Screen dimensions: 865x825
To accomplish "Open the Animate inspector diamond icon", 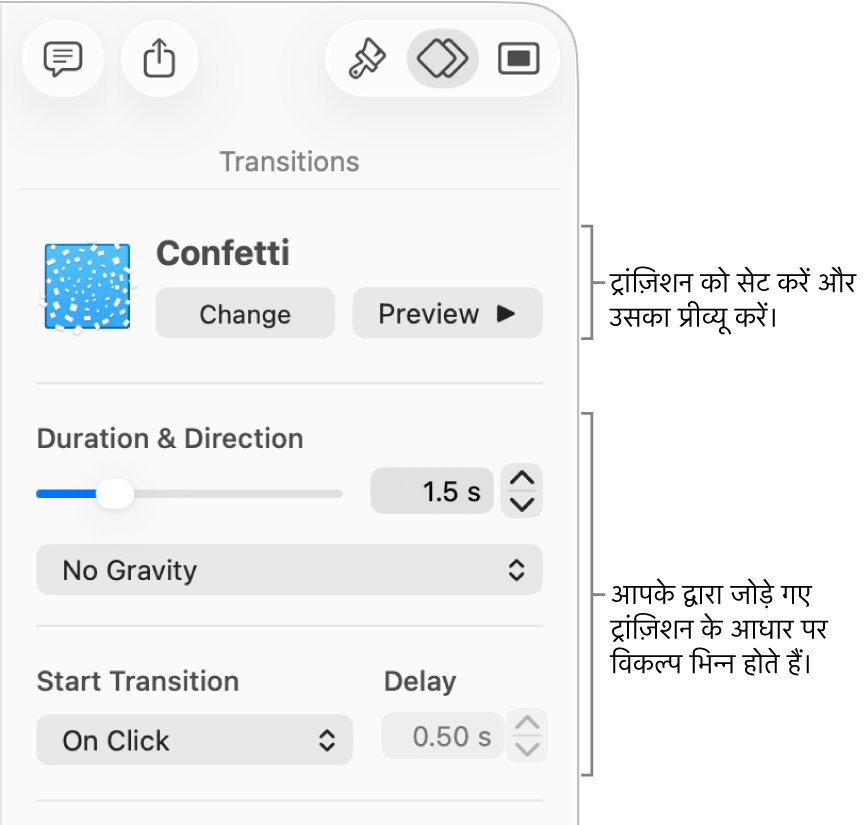I will 442,58.
